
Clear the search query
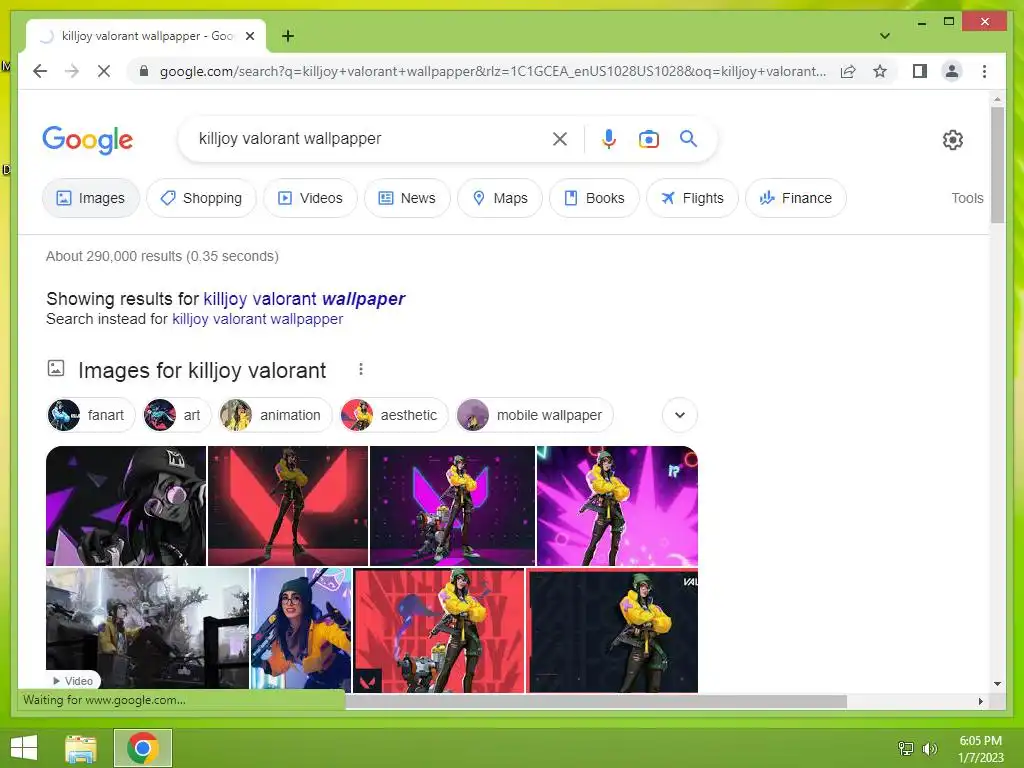[x=560, y=139]
